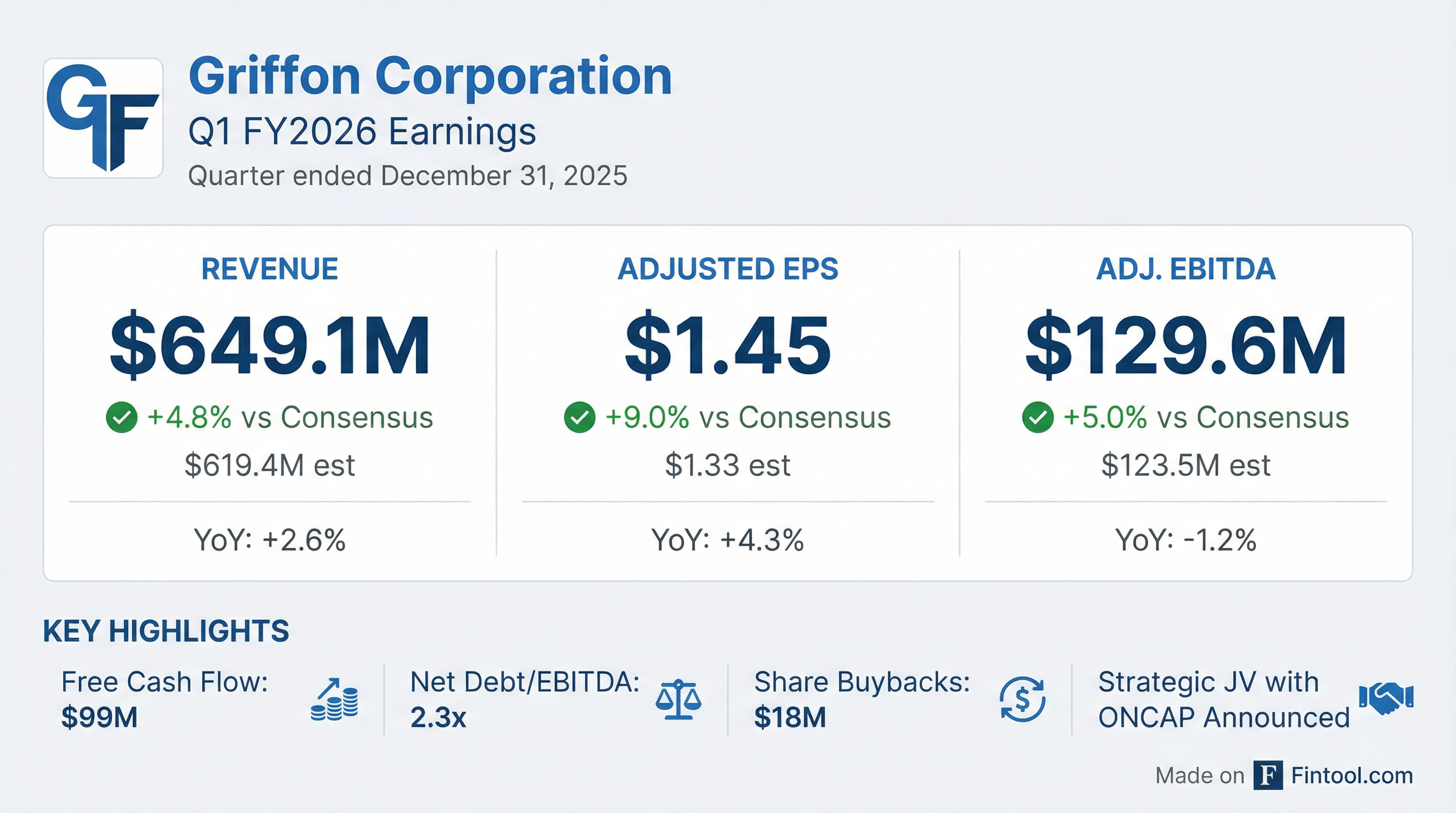Open the Fintool.com link
Image resolution: width=1456 pixels, height=813 pixels.
[x=1352, y=775]
